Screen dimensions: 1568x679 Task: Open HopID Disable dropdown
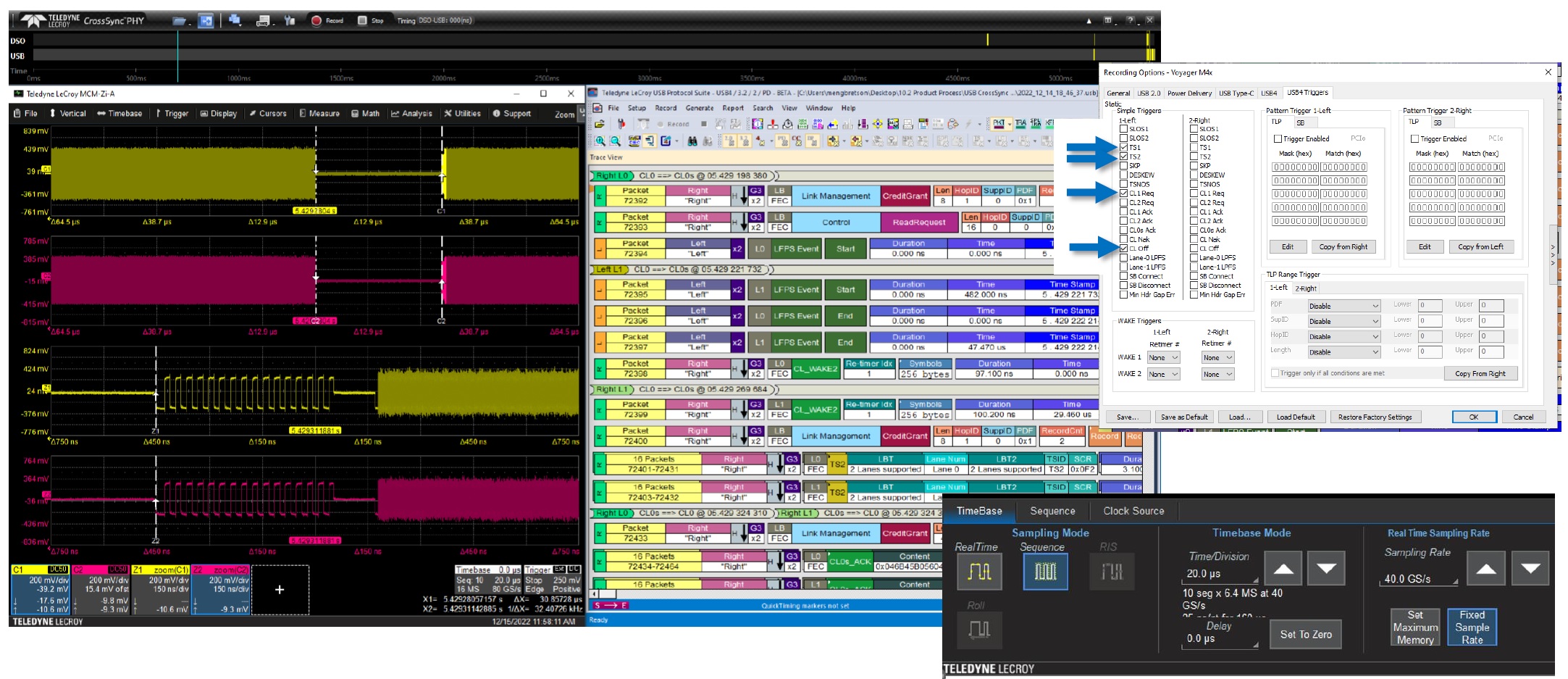[1344, 336]
